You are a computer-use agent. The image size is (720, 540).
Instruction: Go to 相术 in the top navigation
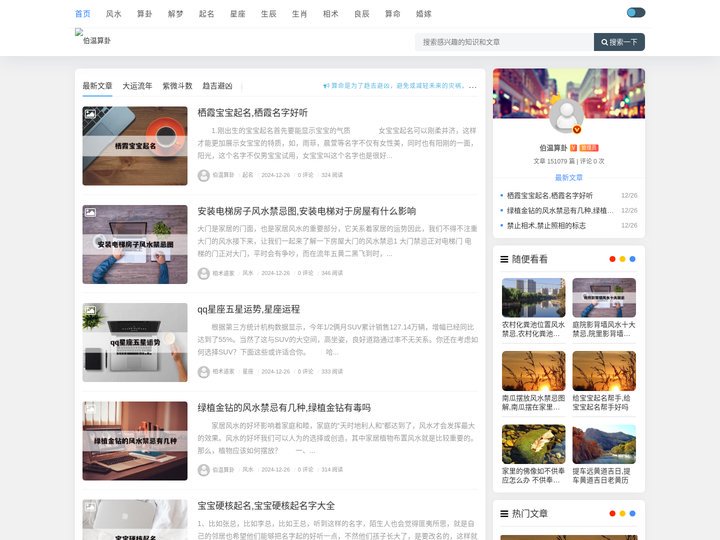(331, 14)
